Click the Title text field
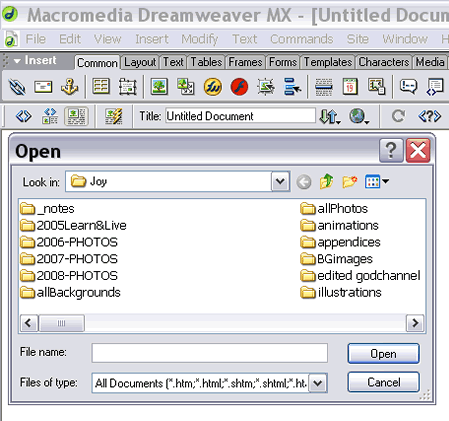 click(x=240, y=116)
